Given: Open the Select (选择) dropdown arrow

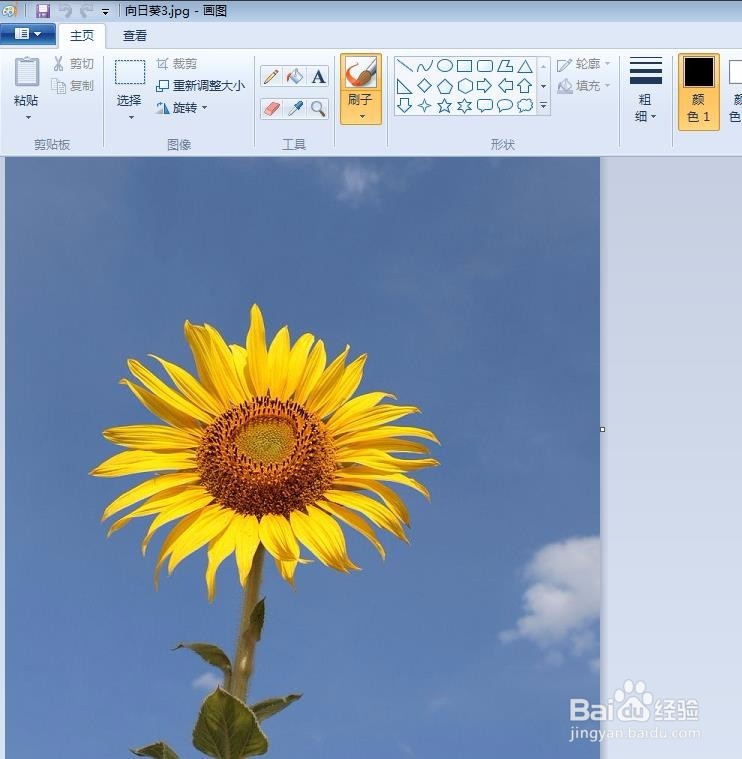Looking at the screenshot, I should (131, 117).
